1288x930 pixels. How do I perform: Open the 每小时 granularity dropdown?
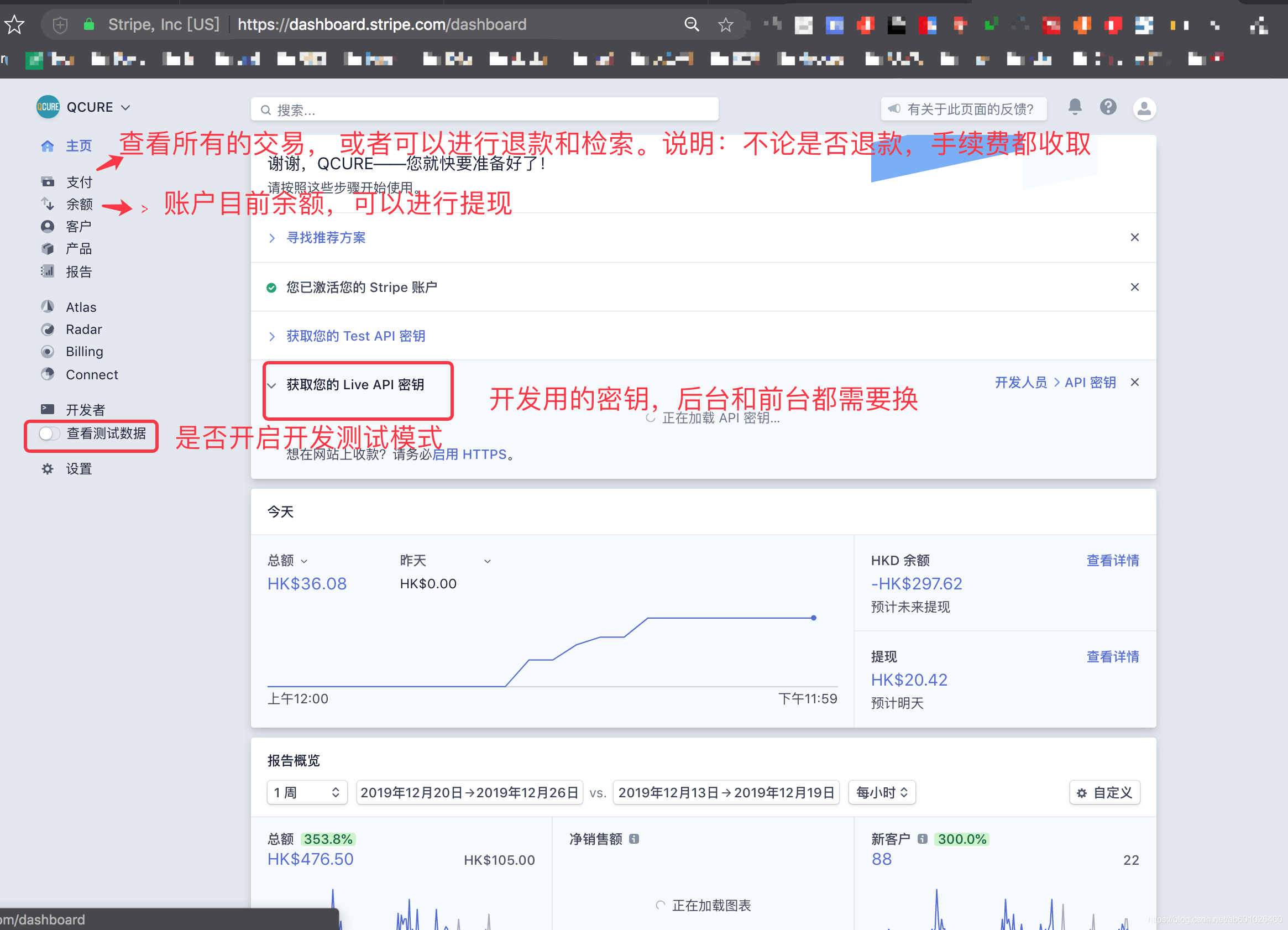(881, 792)
